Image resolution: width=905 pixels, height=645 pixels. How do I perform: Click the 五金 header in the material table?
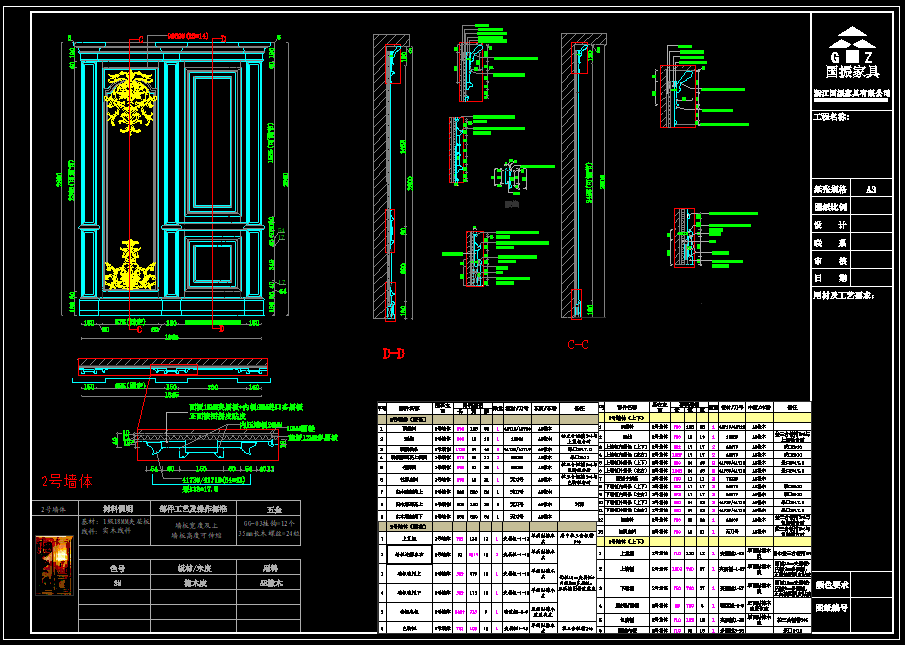[261, 509]
